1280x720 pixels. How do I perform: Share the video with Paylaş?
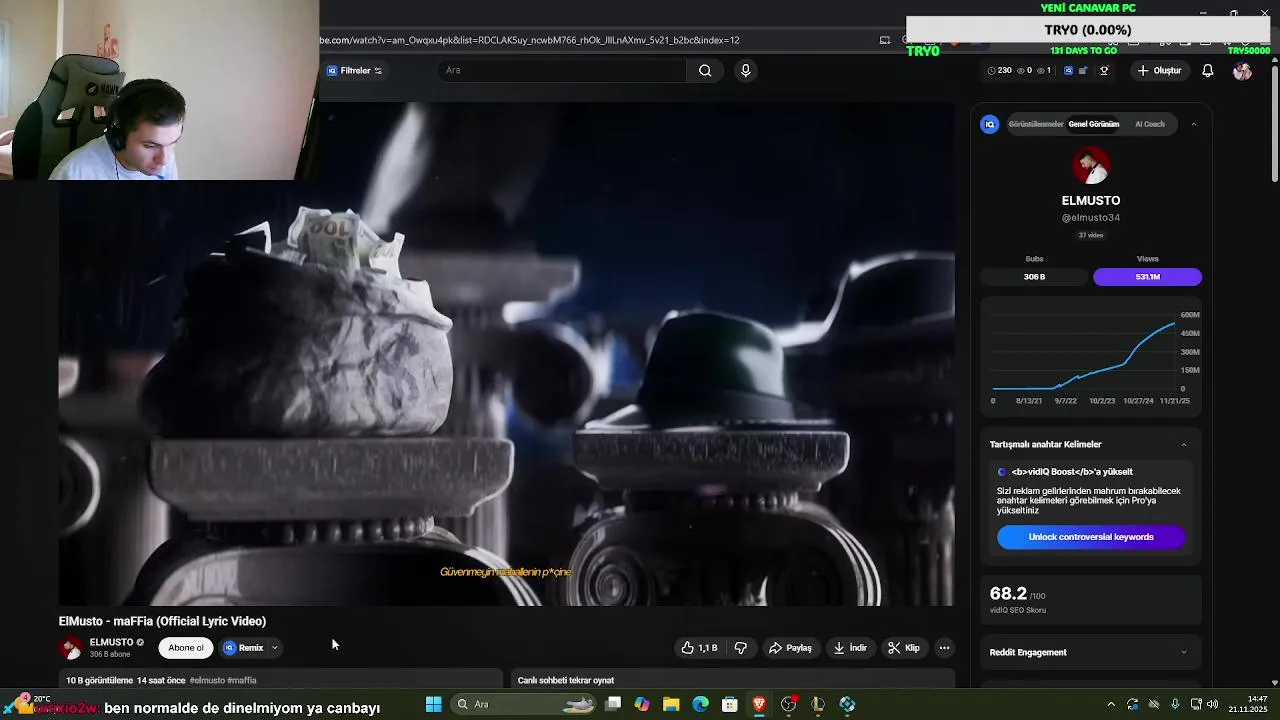pyautogui.click(x=790, y=648)
